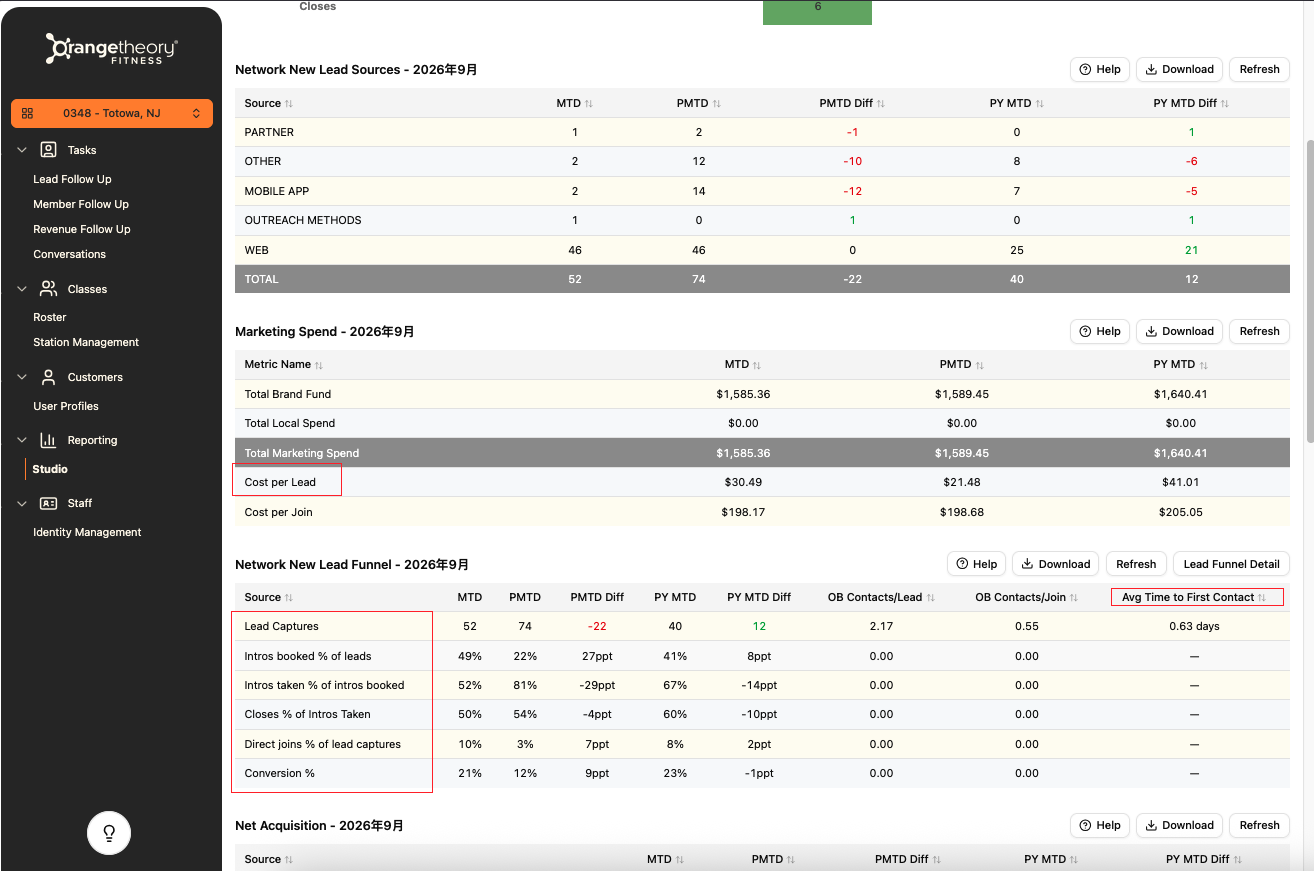
Task: Open Lead Follow Up page
Action: pos(72,179)
